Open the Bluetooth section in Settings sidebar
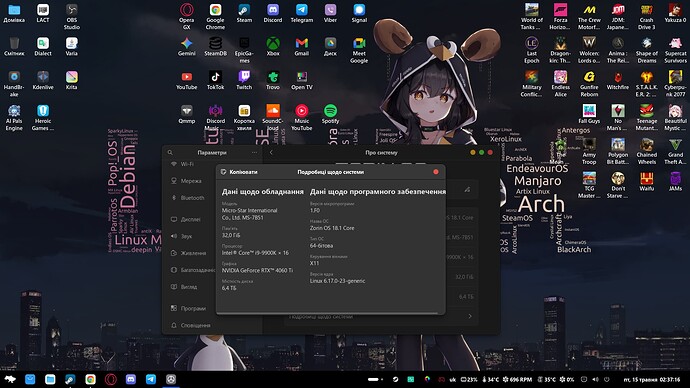This screenshot has height=388, width=690. 188,198
